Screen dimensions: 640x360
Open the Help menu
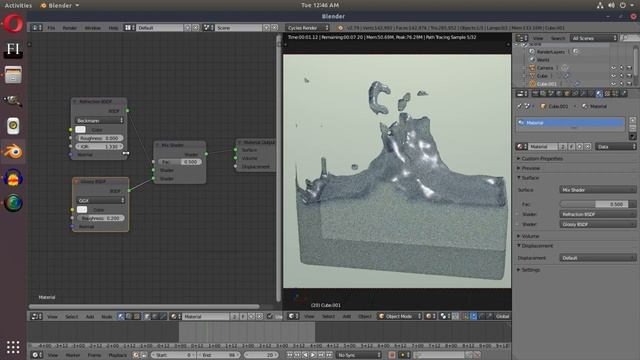pos(113,28)
